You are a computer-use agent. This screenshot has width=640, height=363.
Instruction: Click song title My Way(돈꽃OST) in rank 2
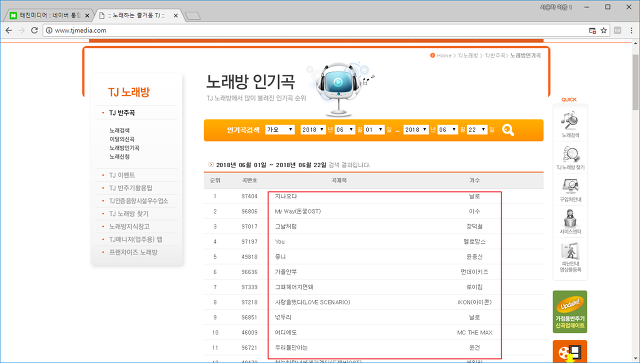(x=298, y=212)
